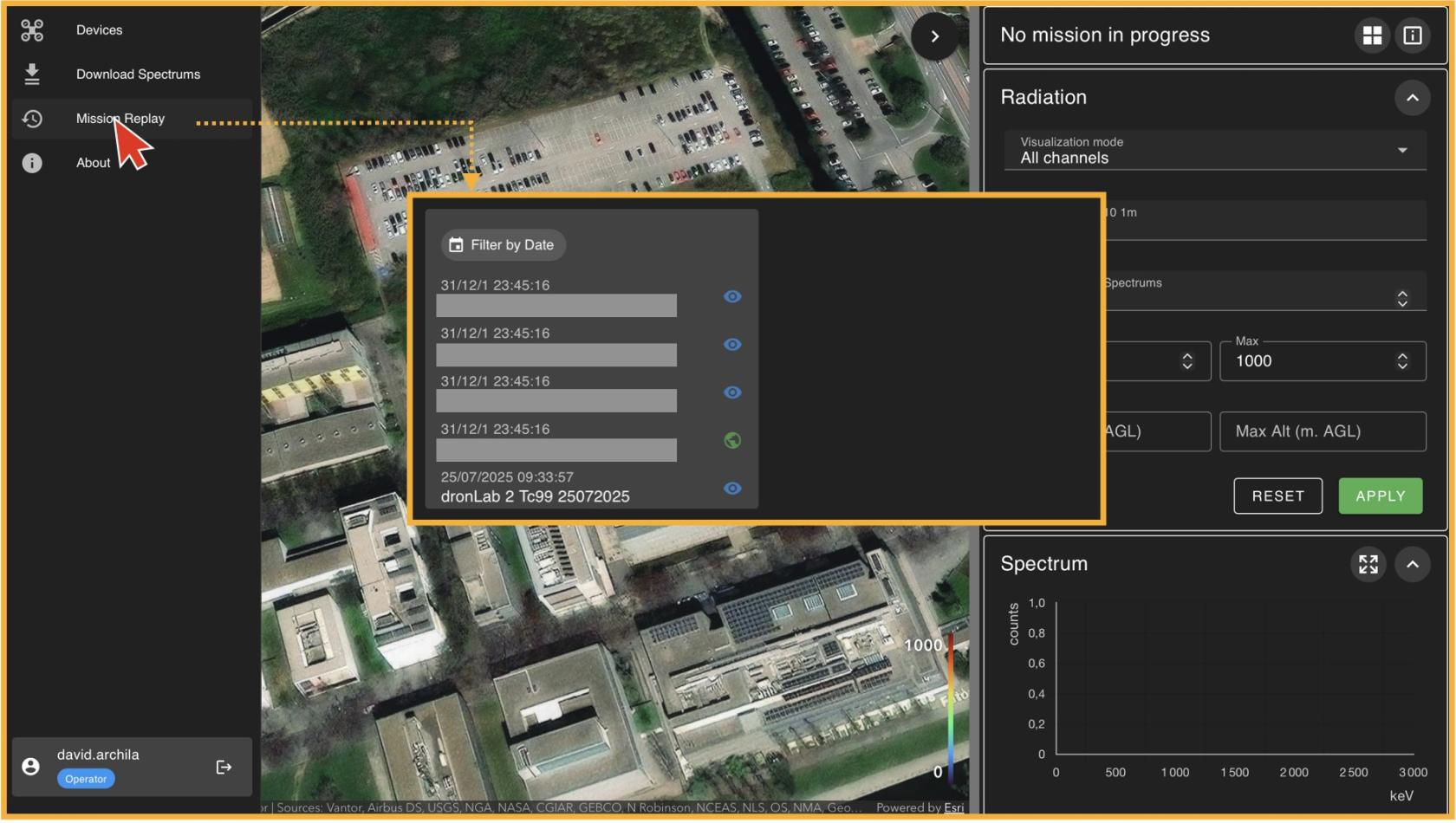Image resolution: width=1456 pixels, height=823 pixels.
Task: Click the logout icon beside david.archila
Action: [x=224, y=768]
